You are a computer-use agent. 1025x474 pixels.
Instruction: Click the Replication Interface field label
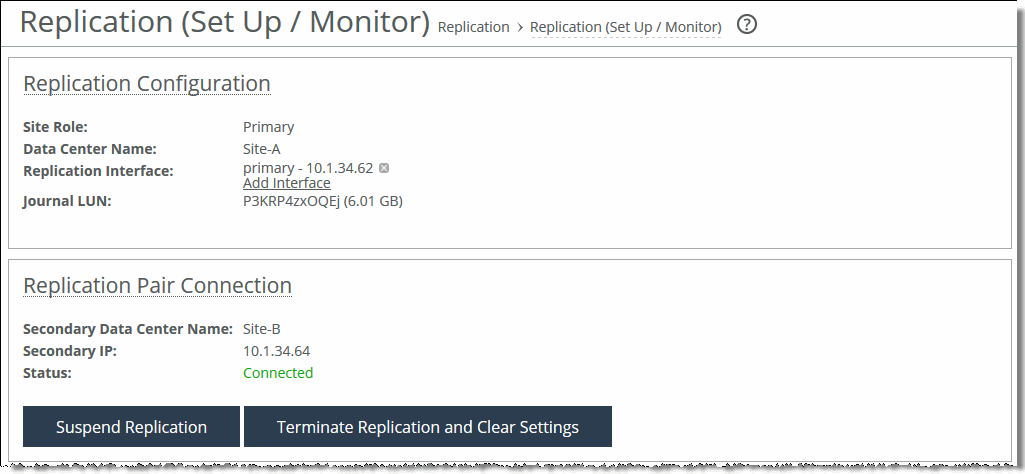pyautogui.click(x=98, y=171)
